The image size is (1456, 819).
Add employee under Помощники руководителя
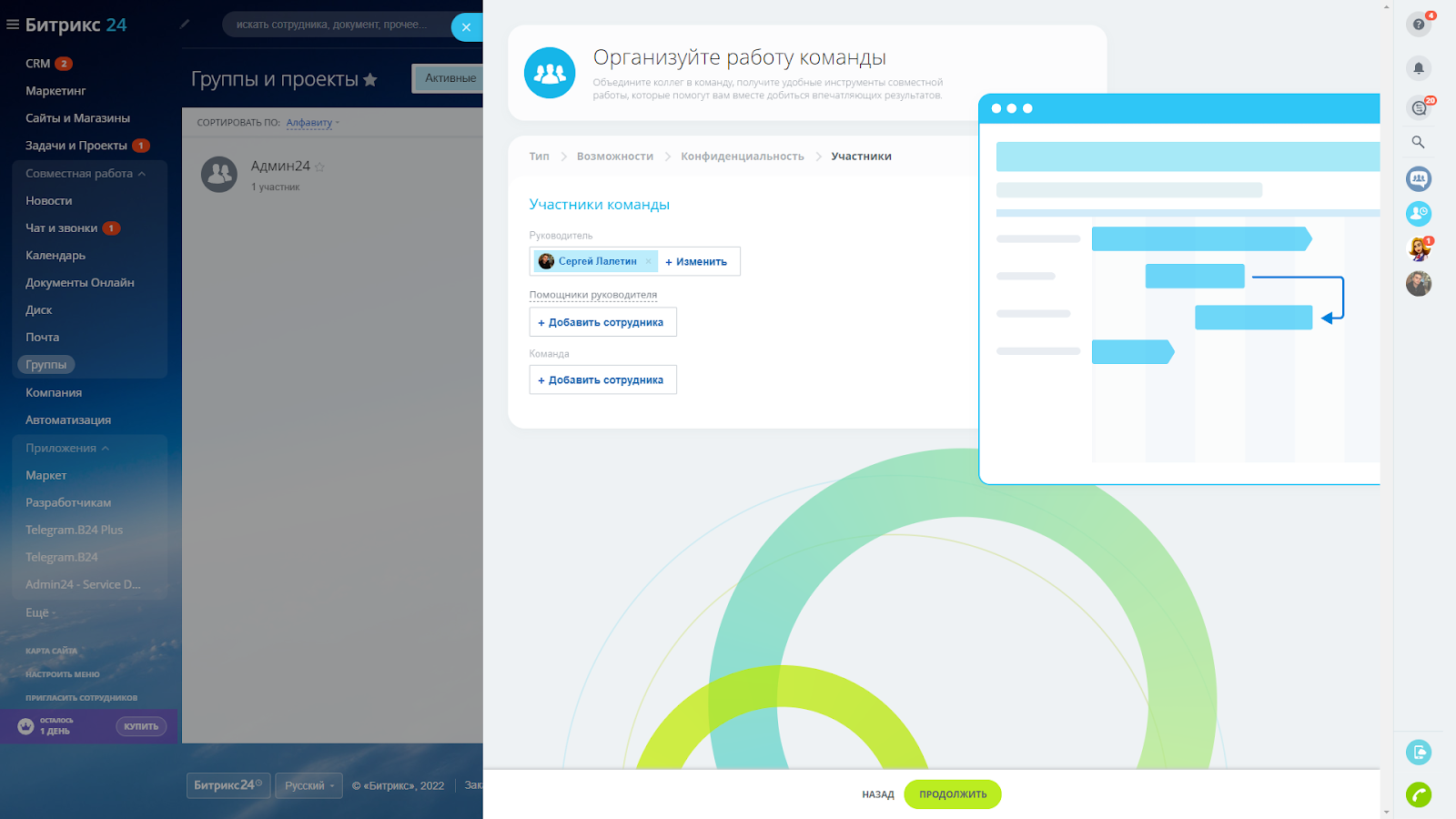(x=602, y=322)
